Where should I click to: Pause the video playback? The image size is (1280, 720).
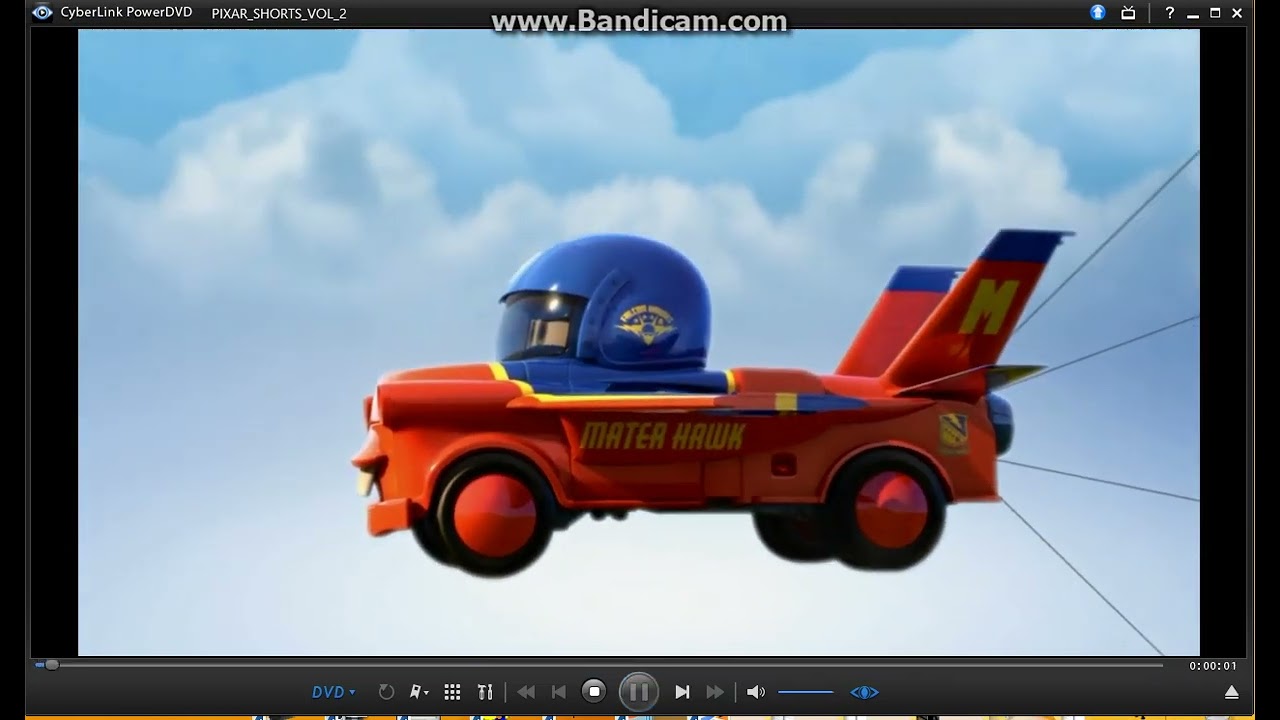point(639,692)
